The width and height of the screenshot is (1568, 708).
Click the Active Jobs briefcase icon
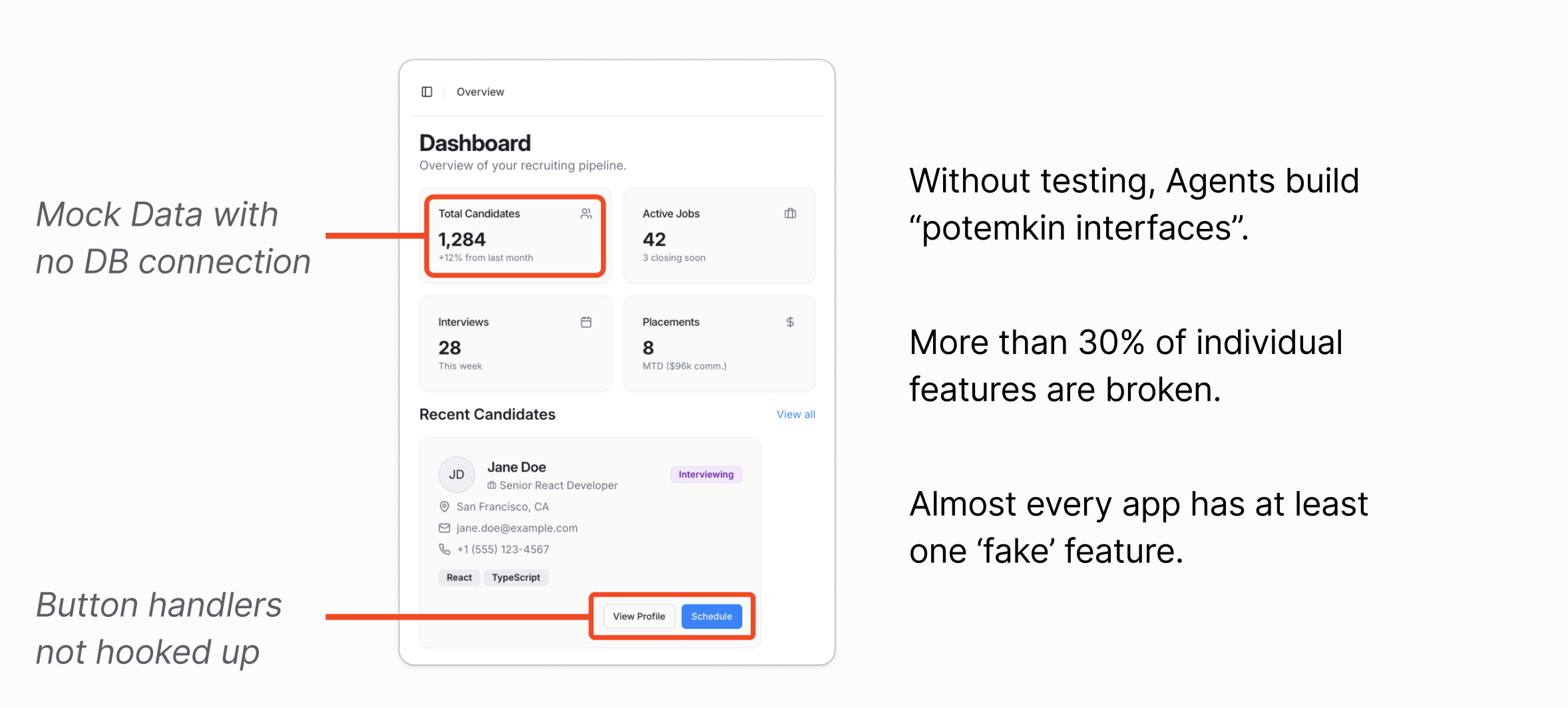(790, 214)
